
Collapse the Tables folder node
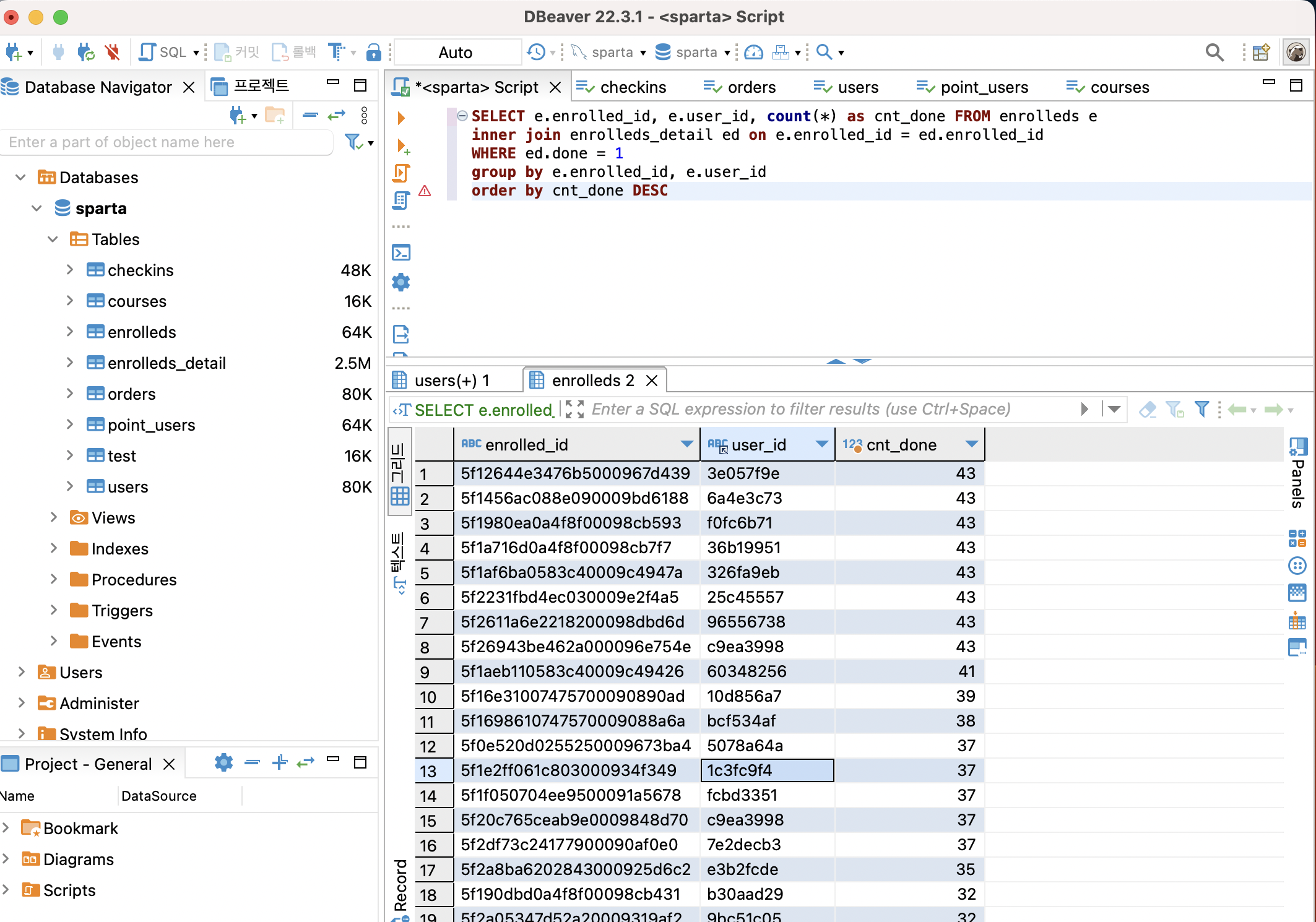point(53,239)
